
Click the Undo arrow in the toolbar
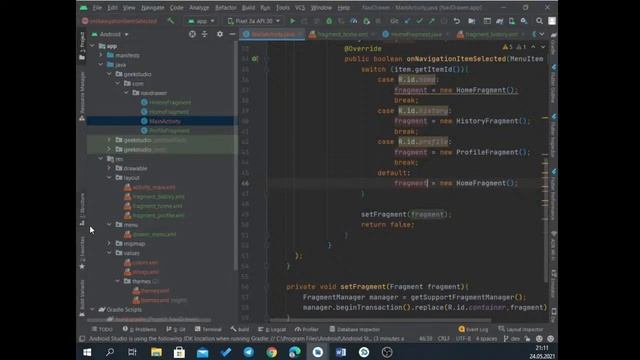coord(457,21)
